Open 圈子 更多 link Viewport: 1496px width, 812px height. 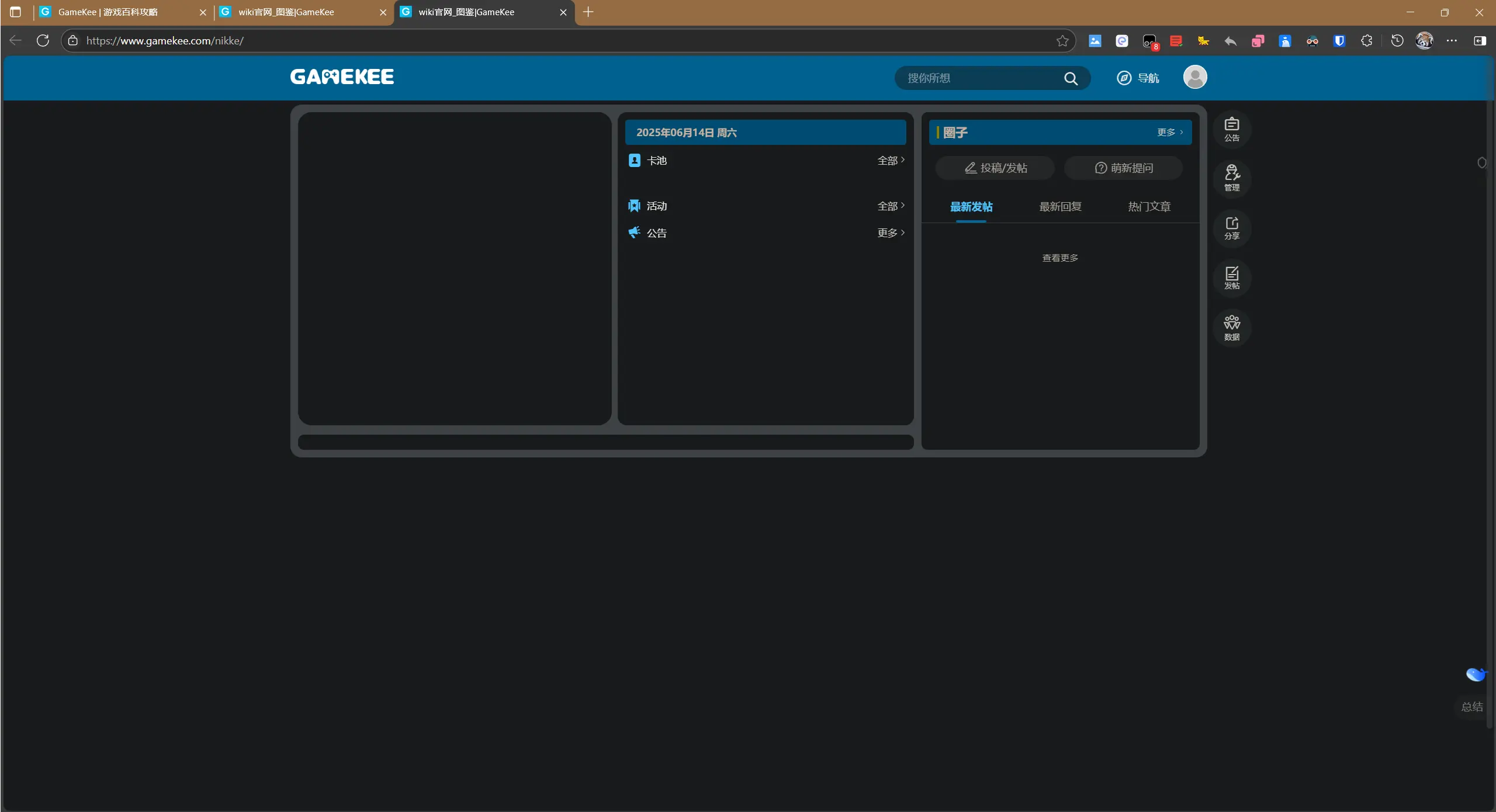pyautogui.click(x=1169, y=132)
